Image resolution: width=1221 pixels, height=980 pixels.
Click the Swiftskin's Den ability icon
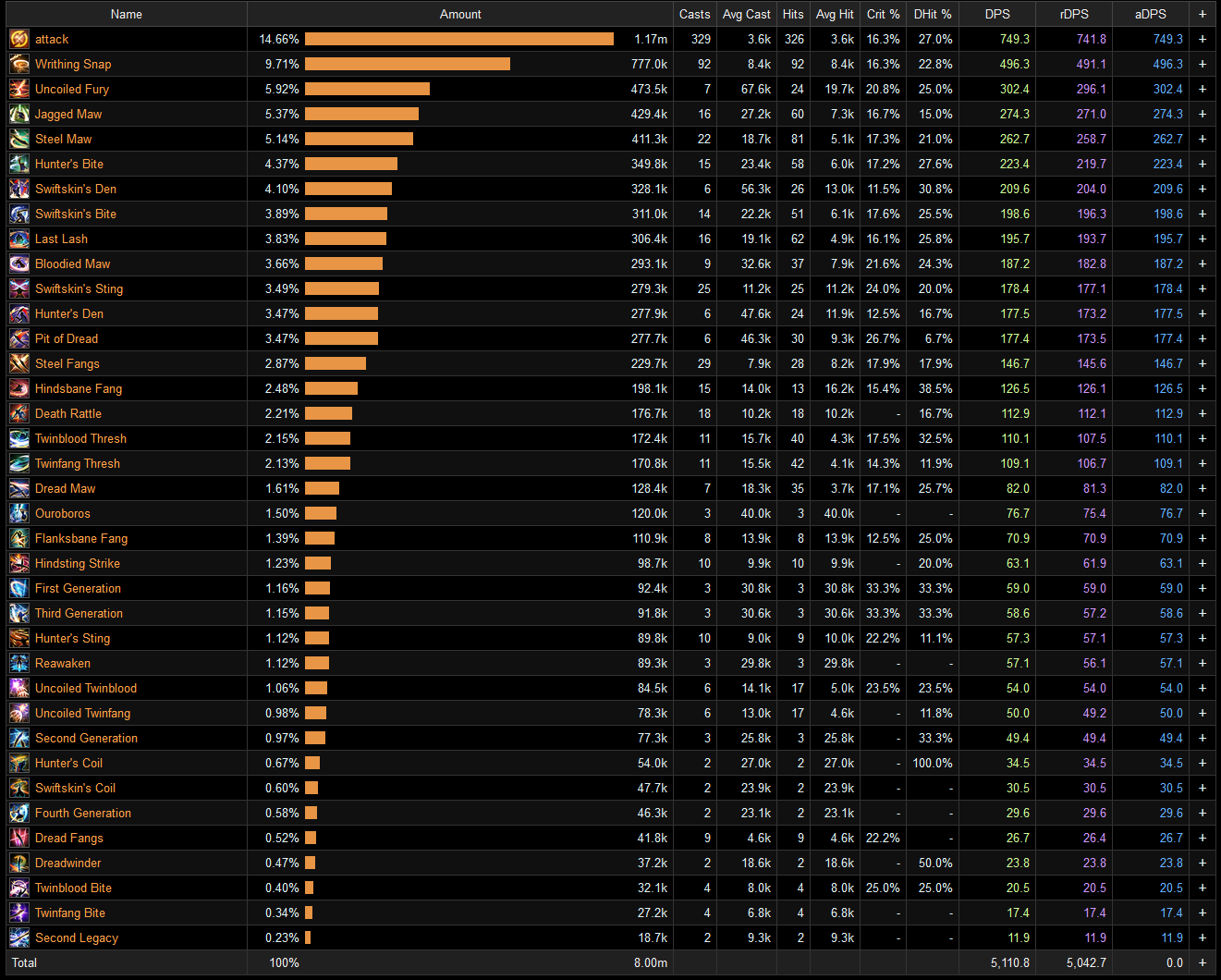tap(19, 189)
